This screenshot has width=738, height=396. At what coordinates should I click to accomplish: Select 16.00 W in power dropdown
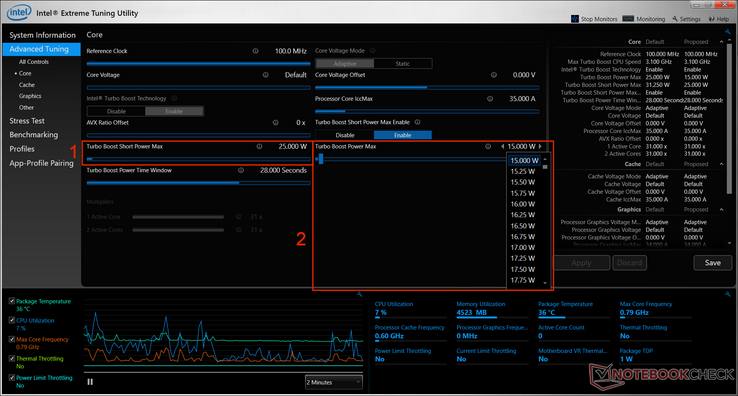522,204
